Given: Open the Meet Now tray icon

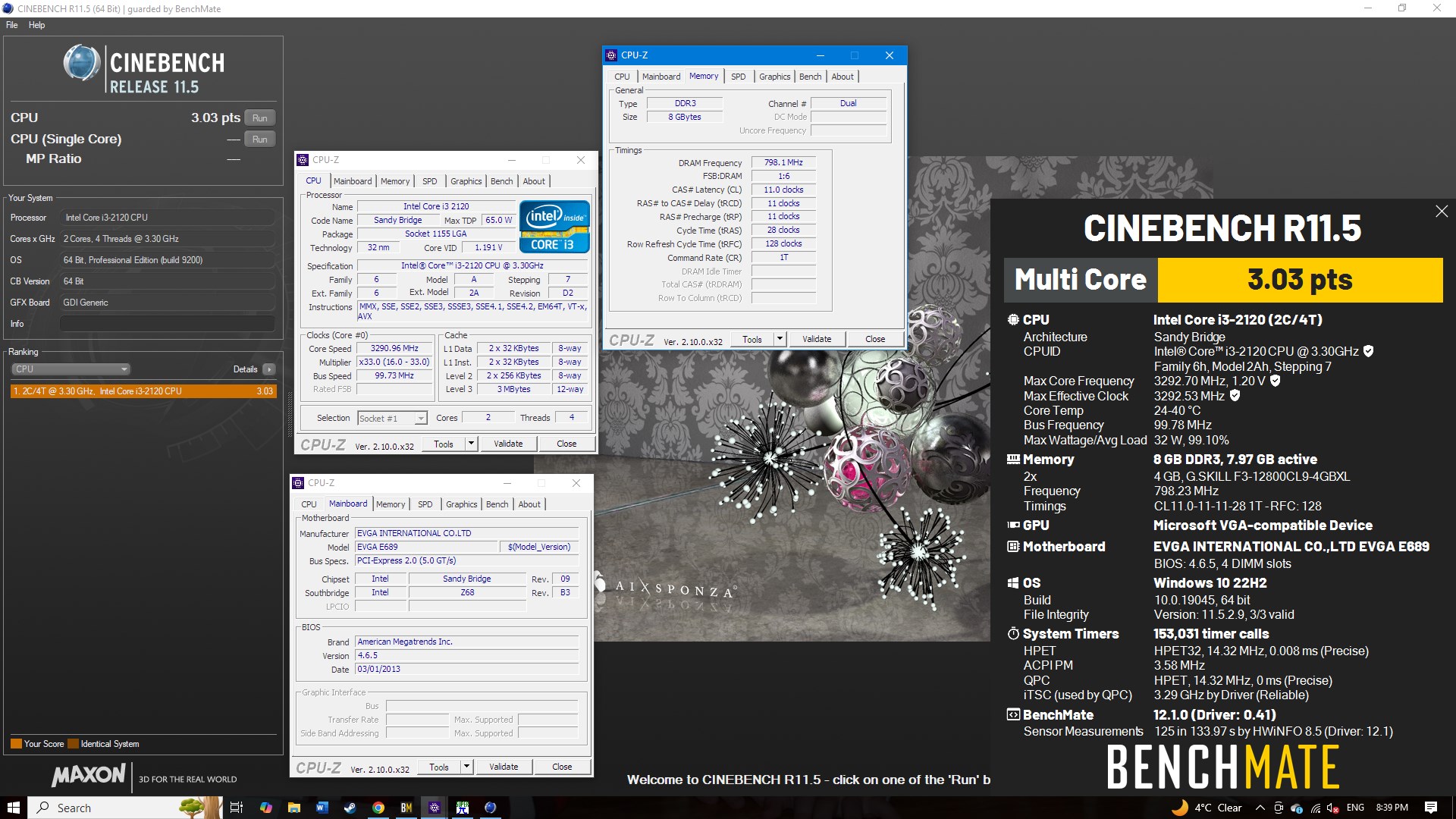Looking at the screenshot, I should pyautogui.click(x=1279, y=808).
